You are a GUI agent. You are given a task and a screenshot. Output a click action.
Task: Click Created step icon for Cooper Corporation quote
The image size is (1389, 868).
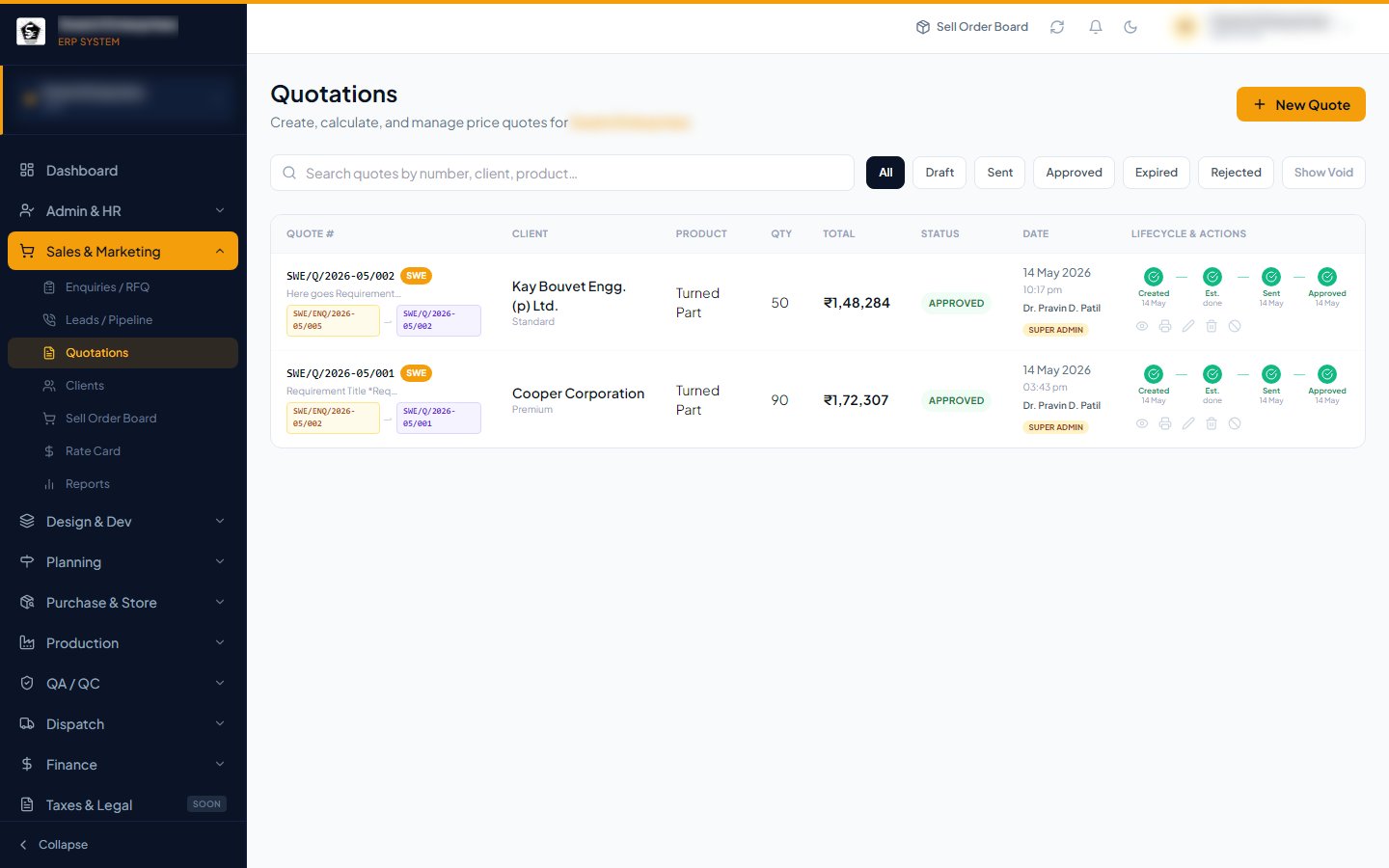click(1154, 374)
